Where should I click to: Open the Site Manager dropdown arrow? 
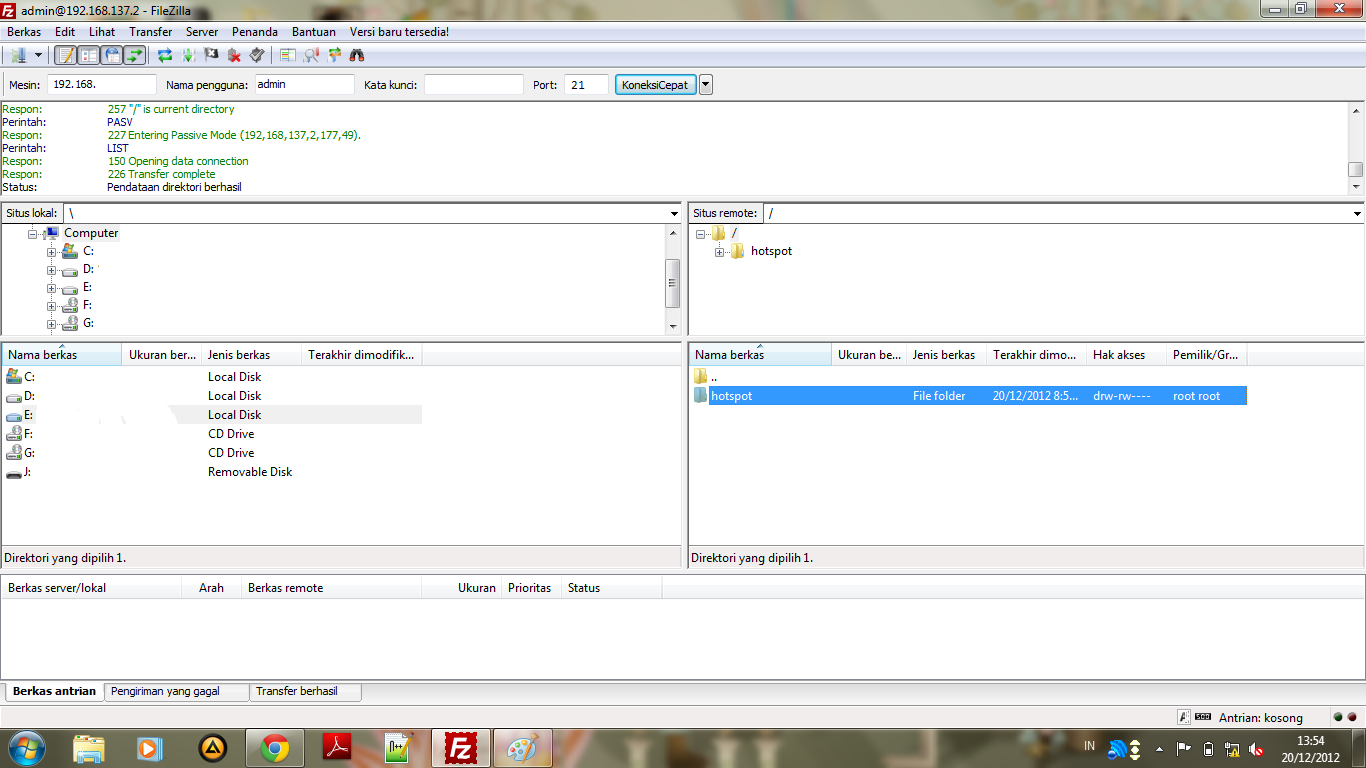coord(39,55)
